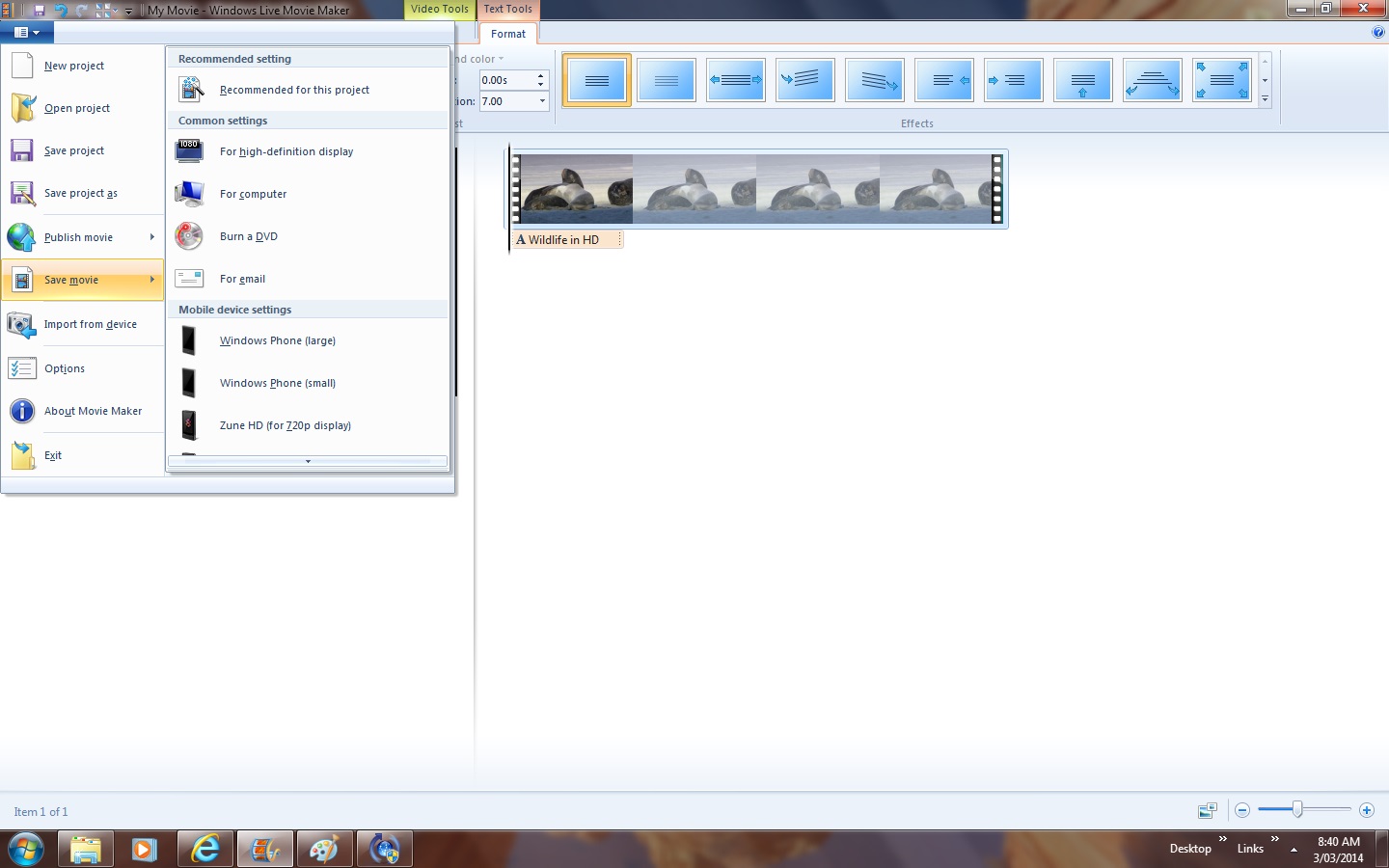Click the help question mark icon
1389x868 pixels.
pyautogui.click(x=1377, y=32)
